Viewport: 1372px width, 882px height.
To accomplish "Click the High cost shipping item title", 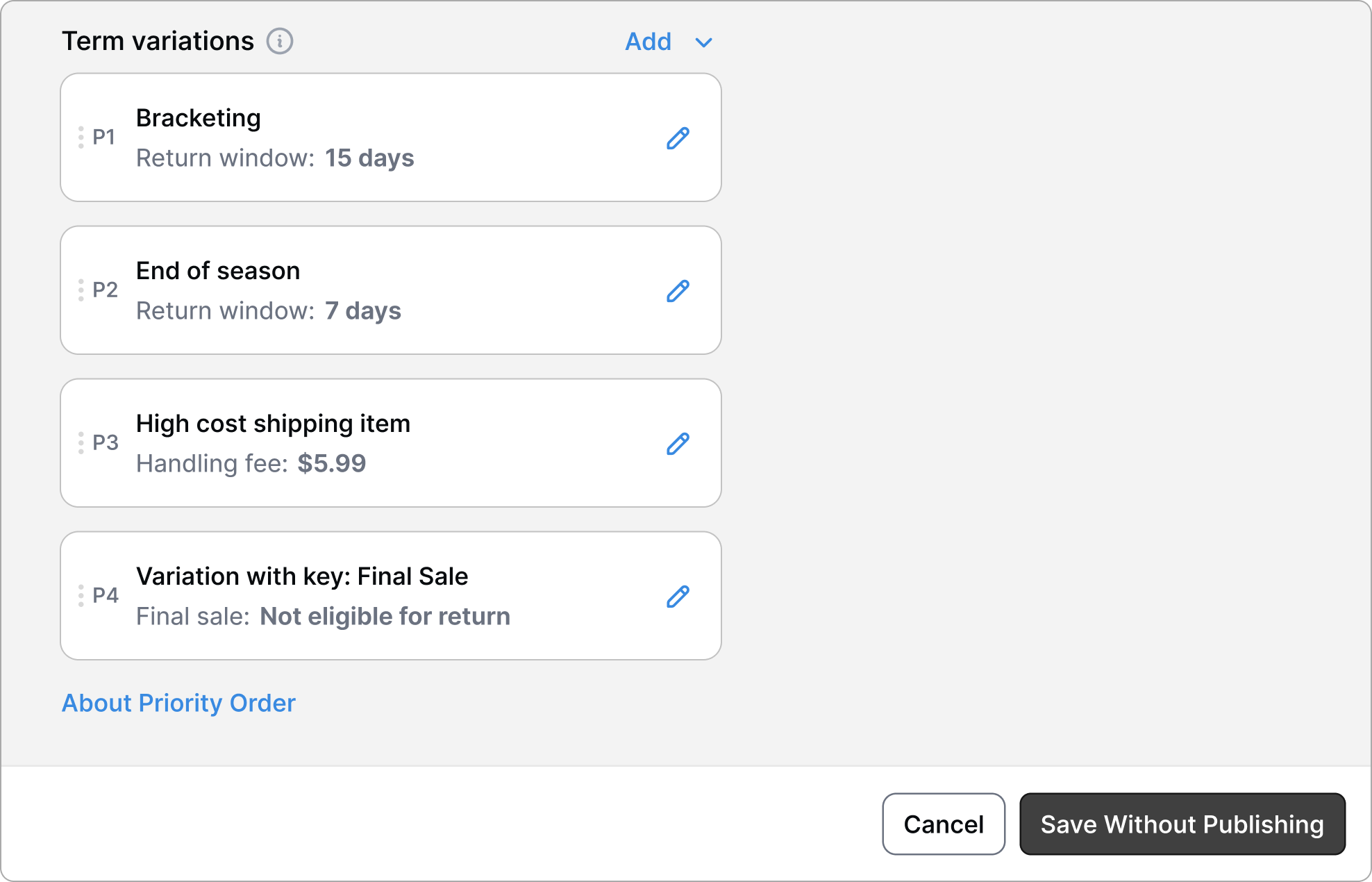I will point(273,424).
